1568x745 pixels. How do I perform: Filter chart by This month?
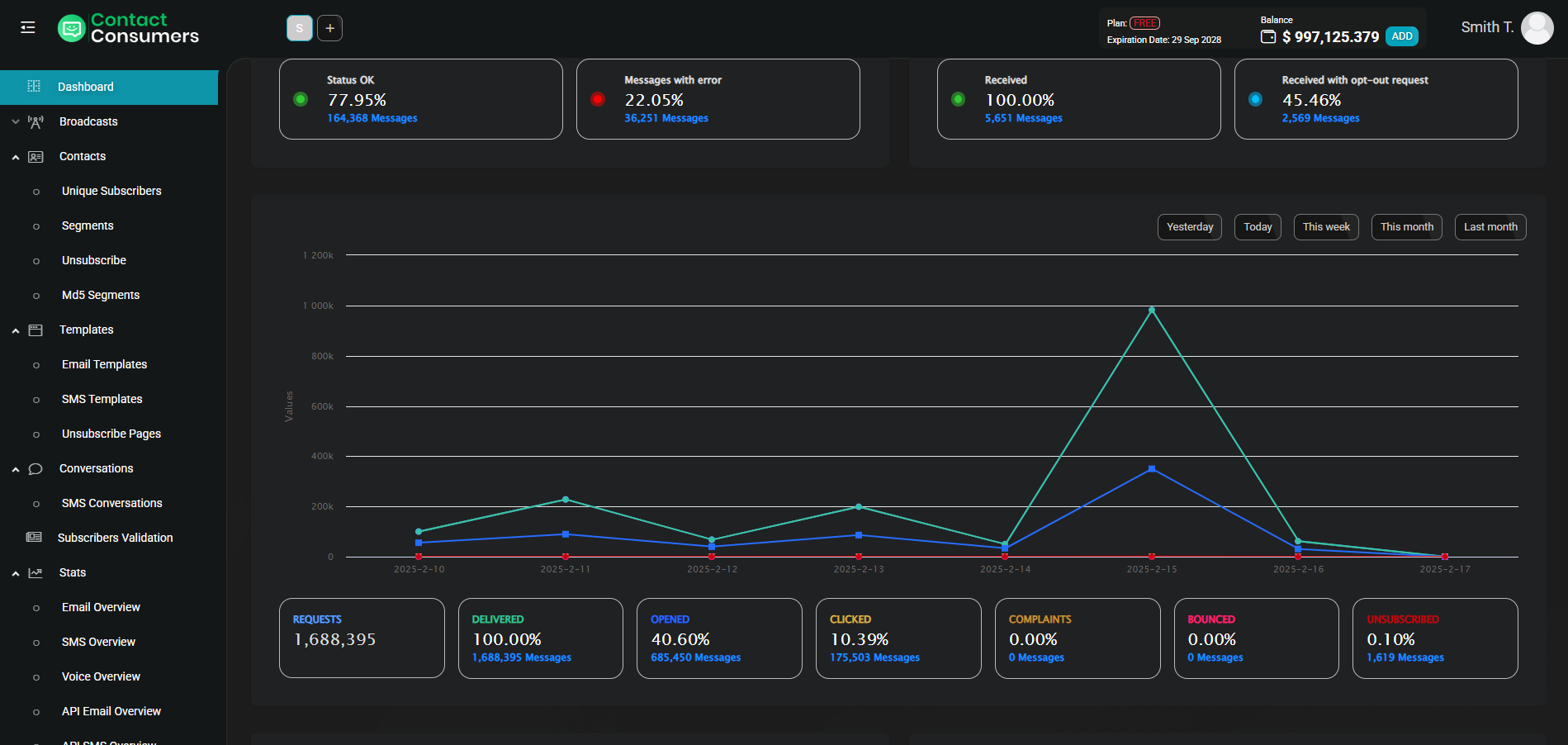click(1407, 227)
